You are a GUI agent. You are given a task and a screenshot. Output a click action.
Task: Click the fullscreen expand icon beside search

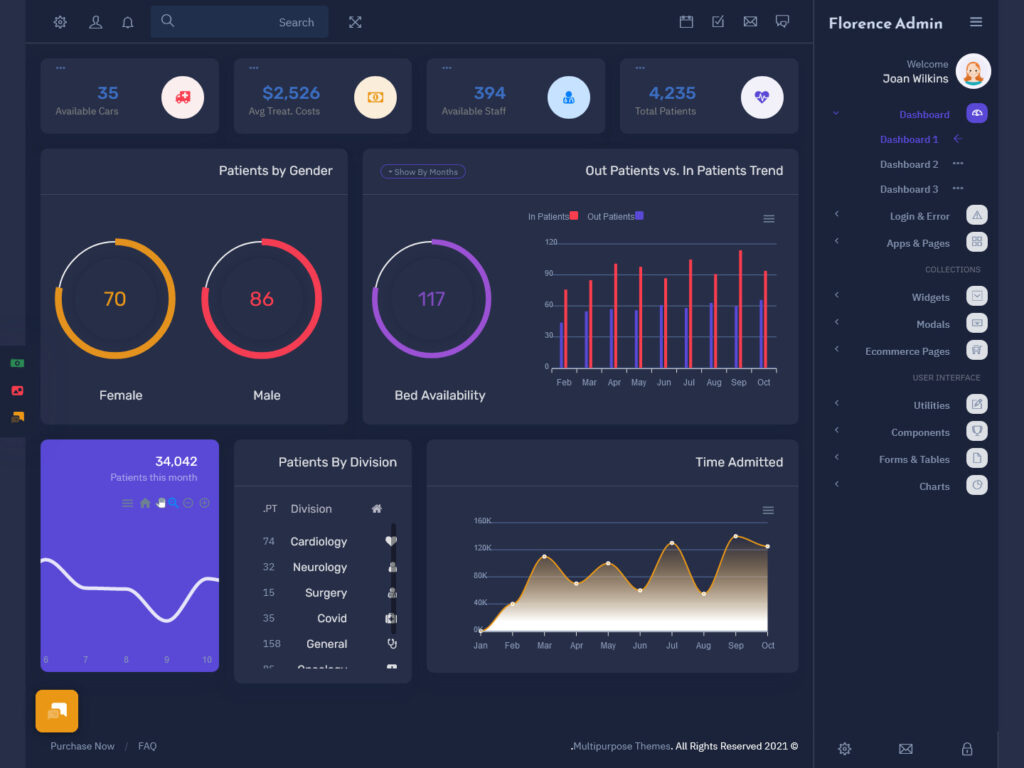point(355,21)
